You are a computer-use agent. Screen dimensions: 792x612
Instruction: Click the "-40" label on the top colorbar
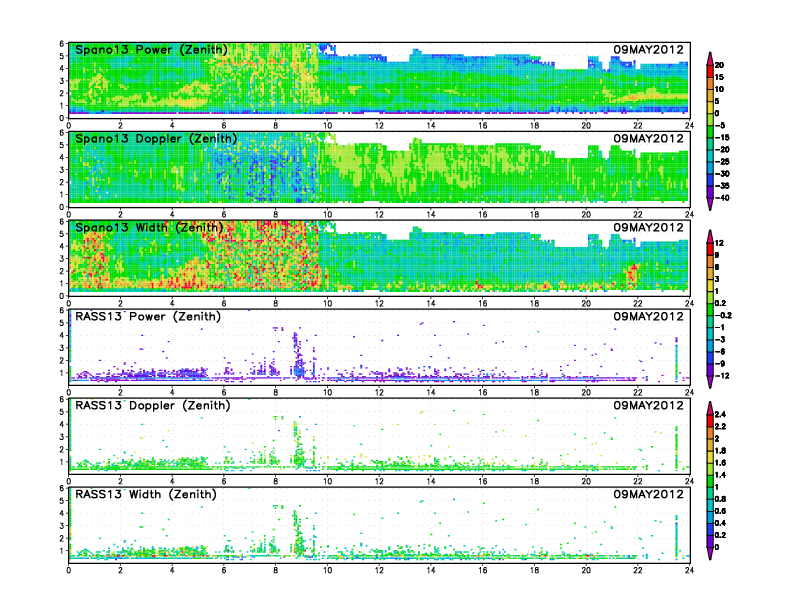722,198
